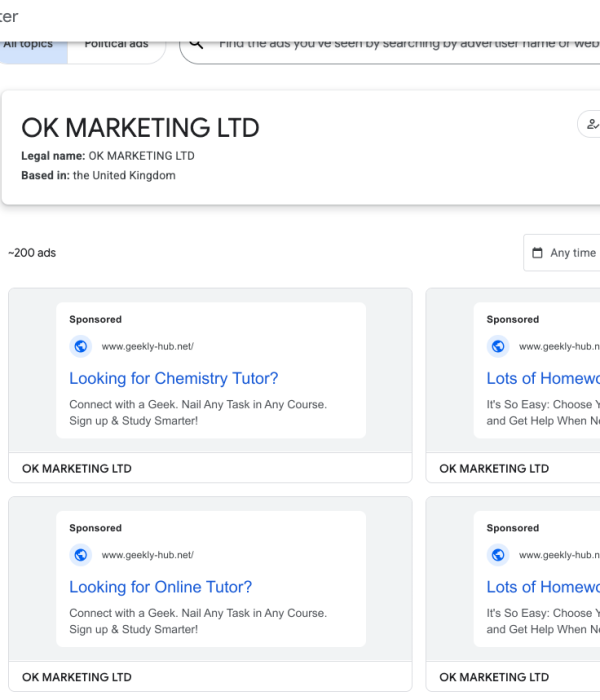Open the Looking for Online Tutor? headline
The image size is (600, 700).
pos(161,587)
